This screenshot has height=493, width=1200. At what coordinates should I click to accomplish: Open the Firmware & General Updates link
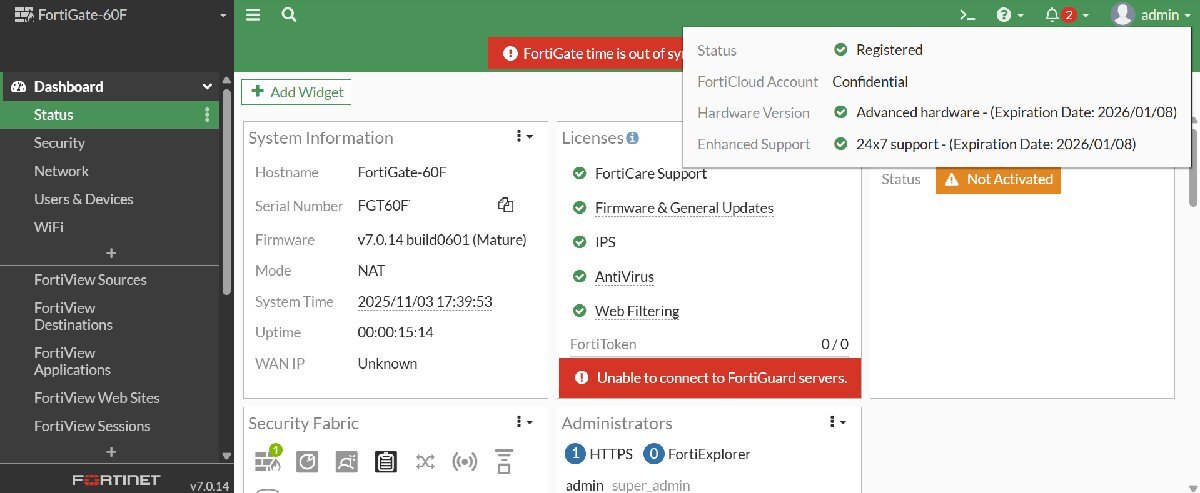(684, 208)
